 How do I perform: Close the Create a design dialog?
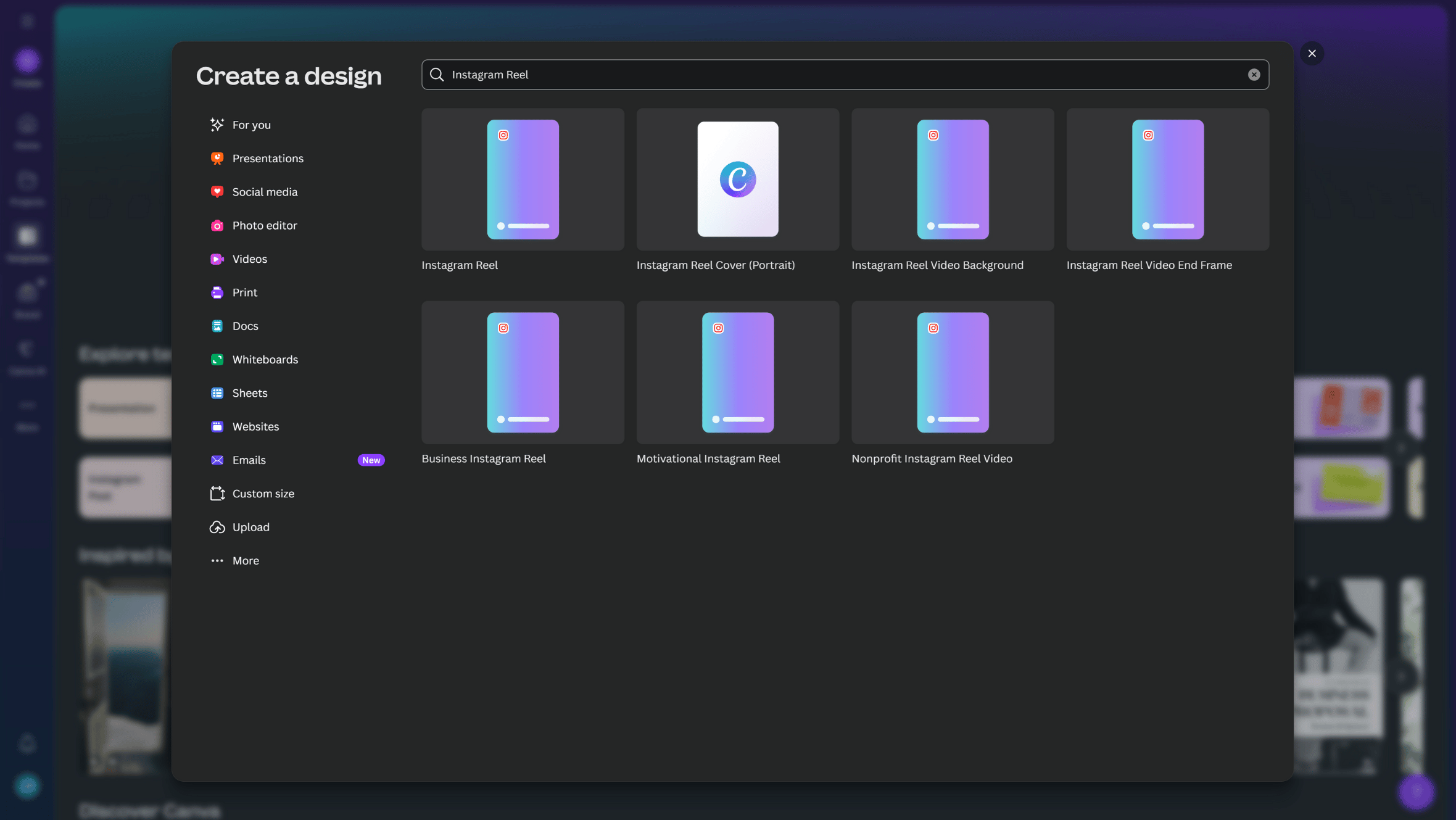point(1312,54)
